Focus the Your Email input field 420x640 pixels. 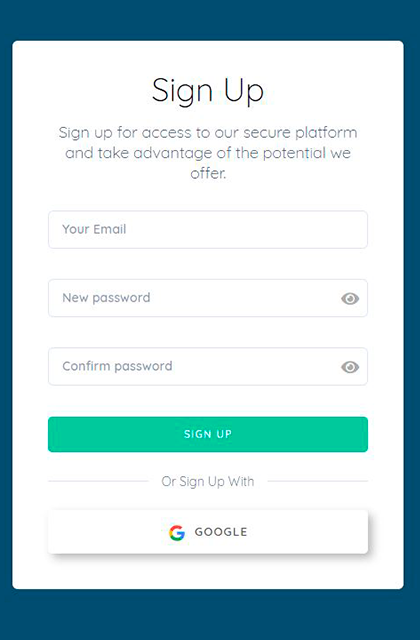click(208, 229)
